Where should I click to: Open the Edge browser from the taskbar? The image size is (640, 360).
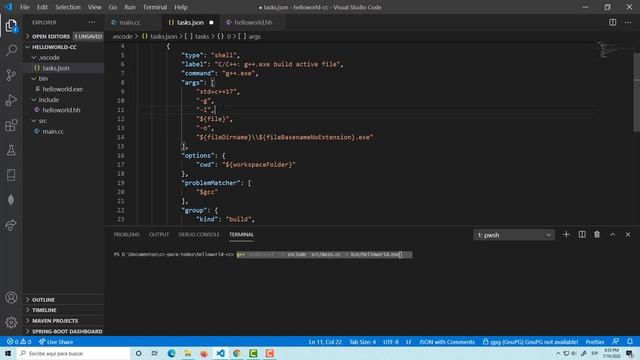tap(171, 353)
